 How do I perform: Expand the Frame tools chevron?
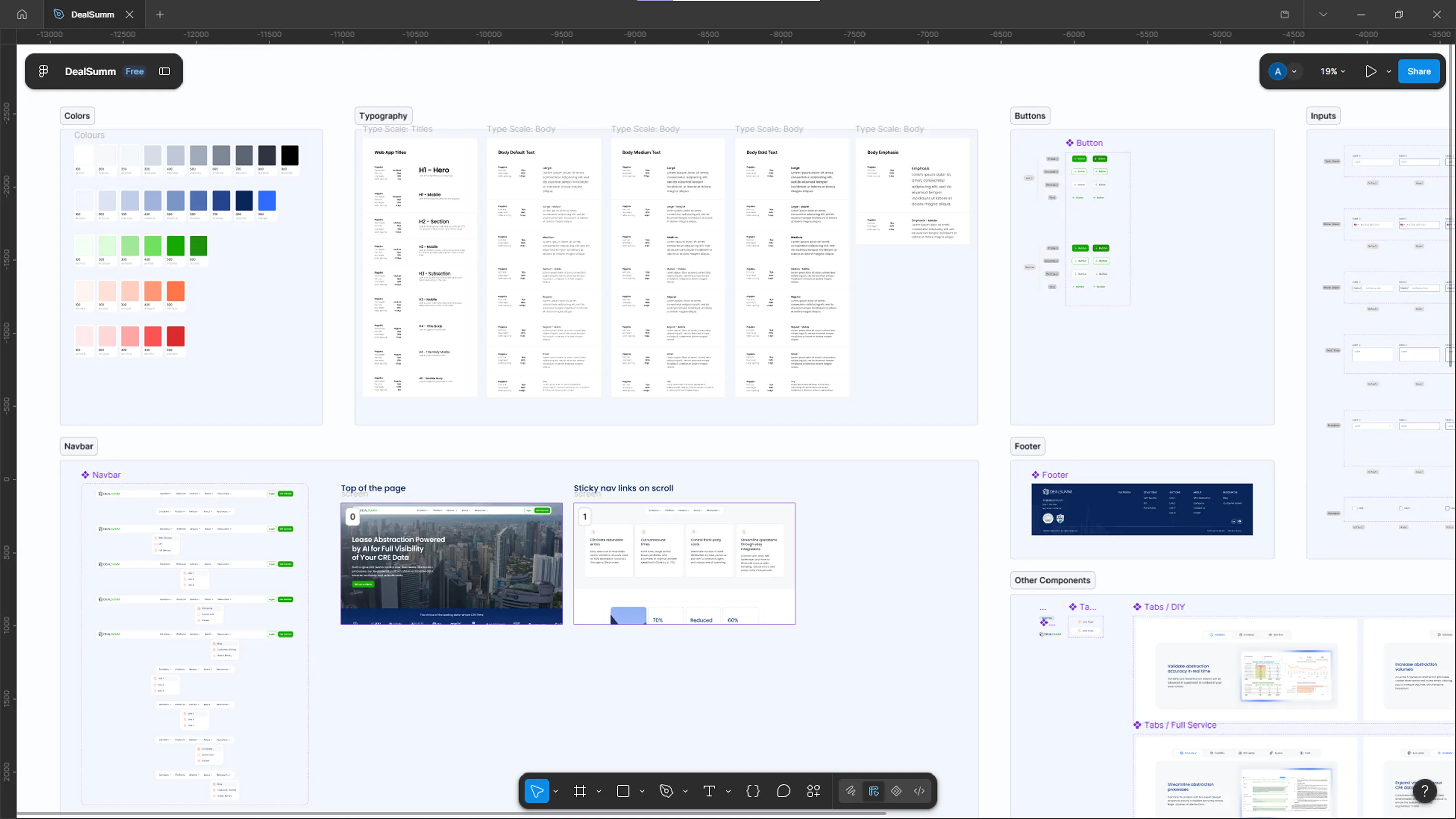[x=599, y=791]
